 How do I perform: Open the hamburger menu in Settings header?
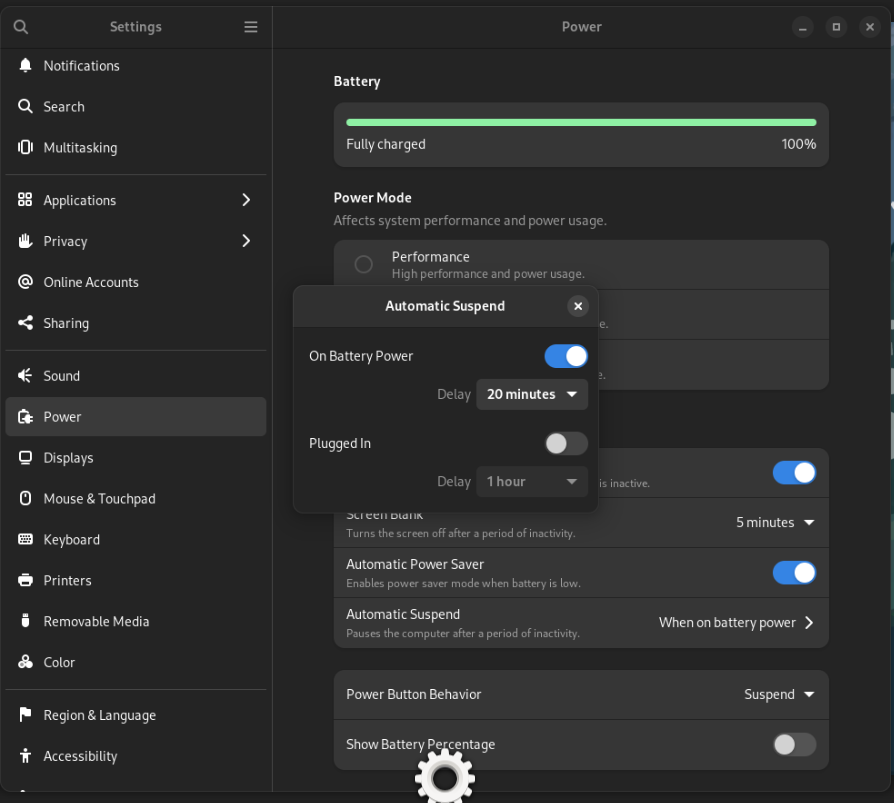(x=251, y=27)
